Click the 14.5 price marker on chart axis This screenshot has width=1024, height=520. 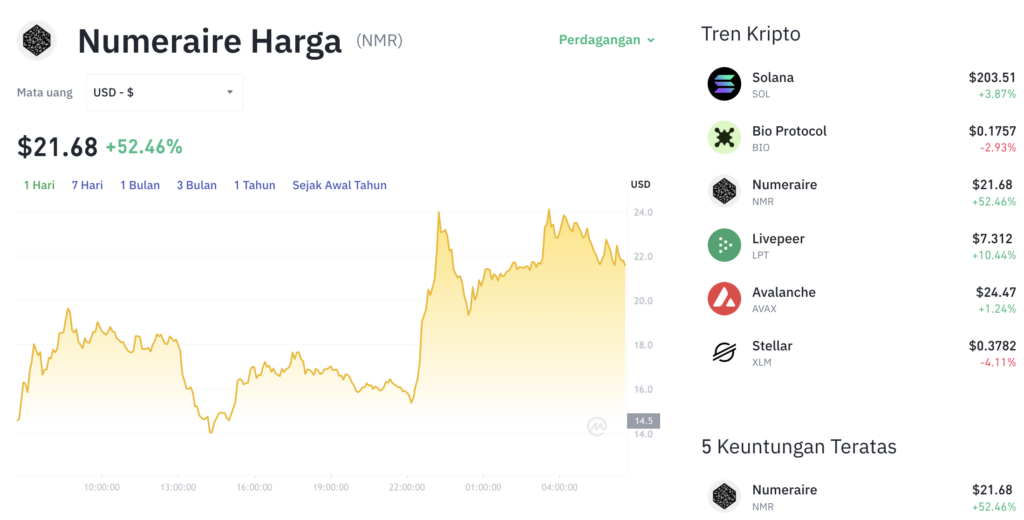click(x=642, y=421)
